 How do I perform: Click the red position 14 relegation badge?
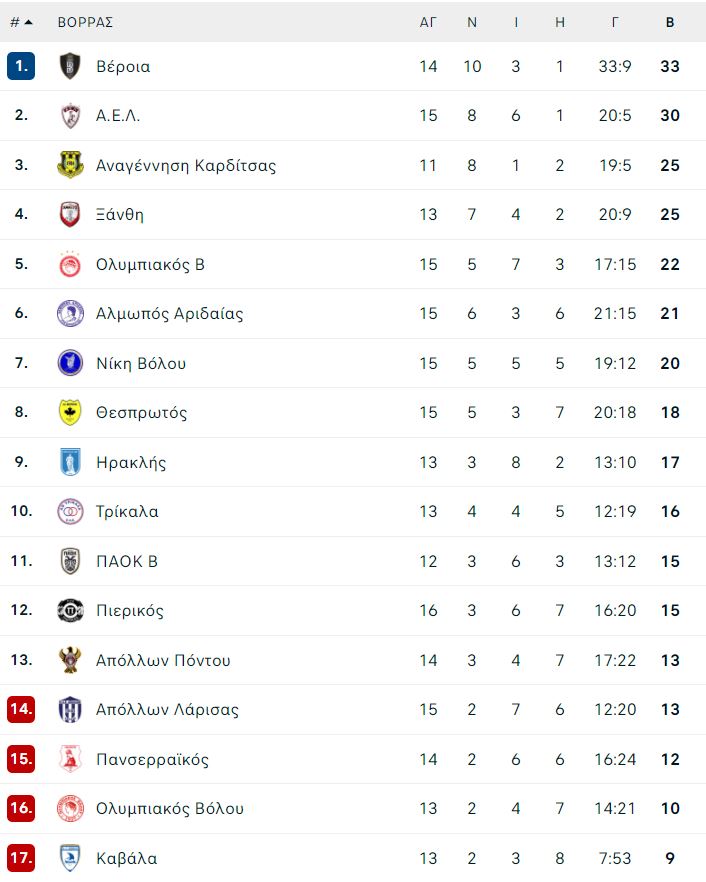tap(21, 709)
